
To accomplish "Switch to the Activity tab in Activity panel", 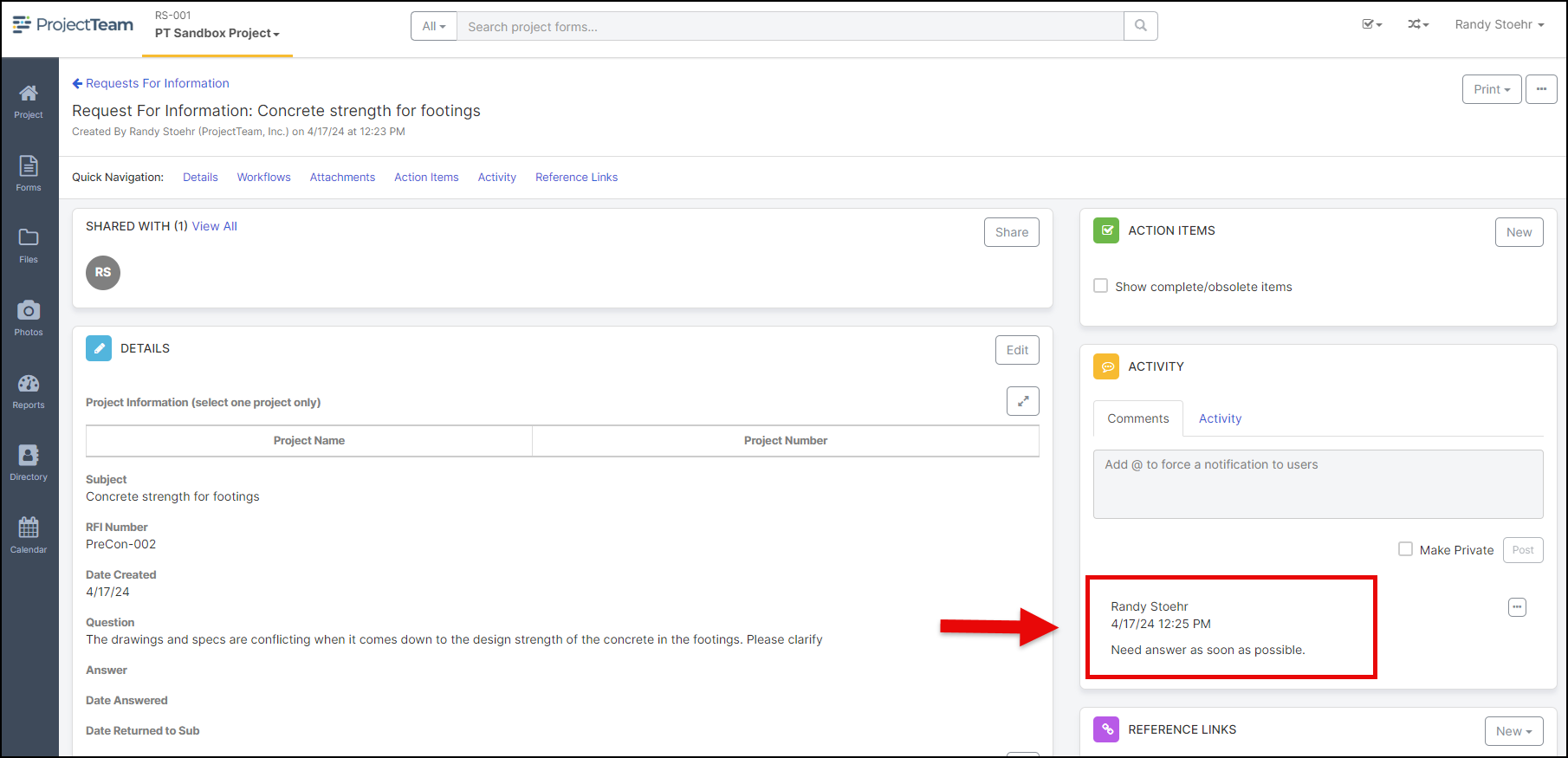I will (x=1220, y=418).
